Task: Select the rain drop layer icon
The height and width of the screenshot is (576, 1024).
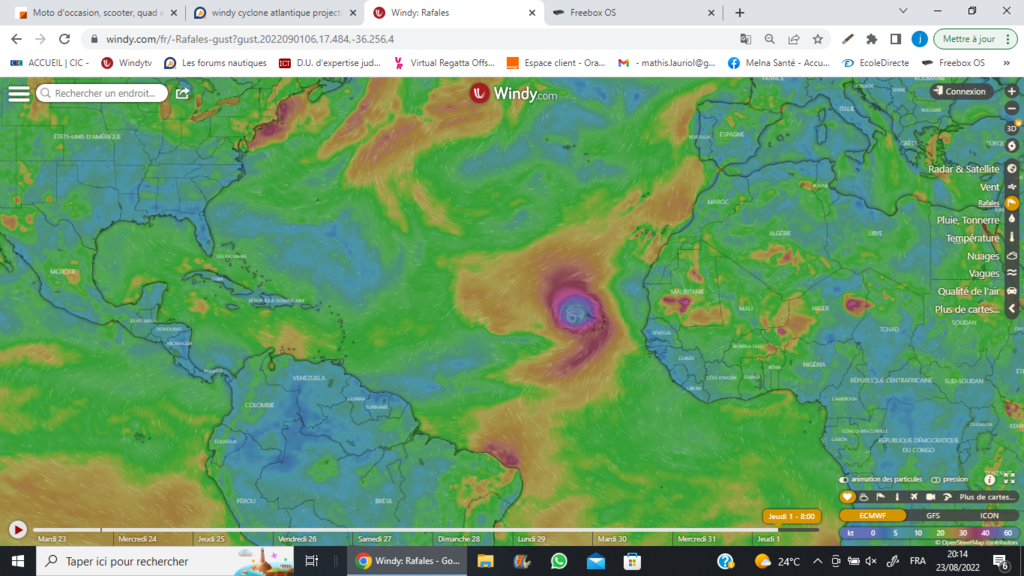Action: coord(1012,219)
